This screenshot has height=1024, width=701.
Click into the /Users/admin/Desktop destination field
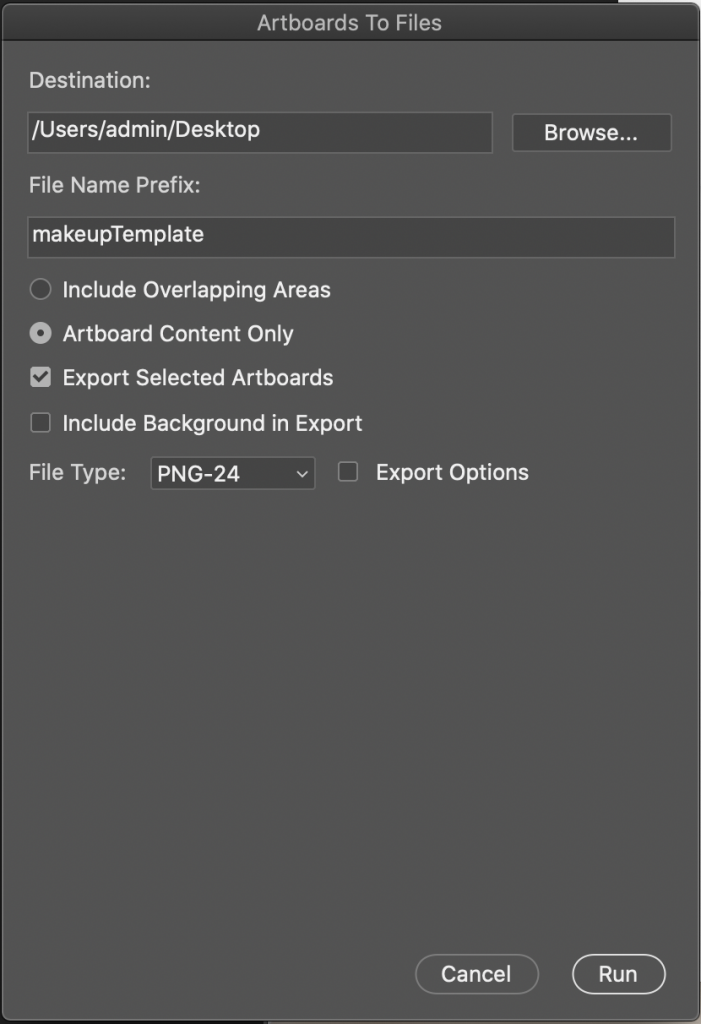(x=260, y=133)
